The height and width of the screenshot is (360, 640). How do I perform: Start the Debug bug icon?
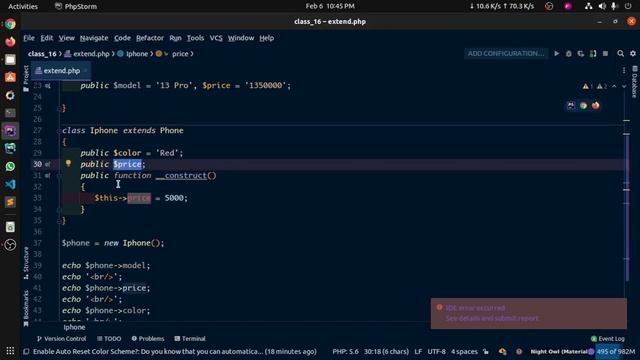click(569, 53)
